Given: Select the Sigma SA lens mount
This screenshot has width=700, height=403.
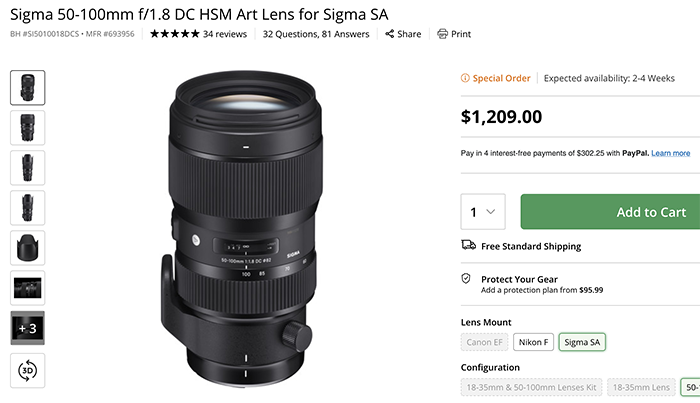Looking at the screenshot, I should (x=582, y=343).
